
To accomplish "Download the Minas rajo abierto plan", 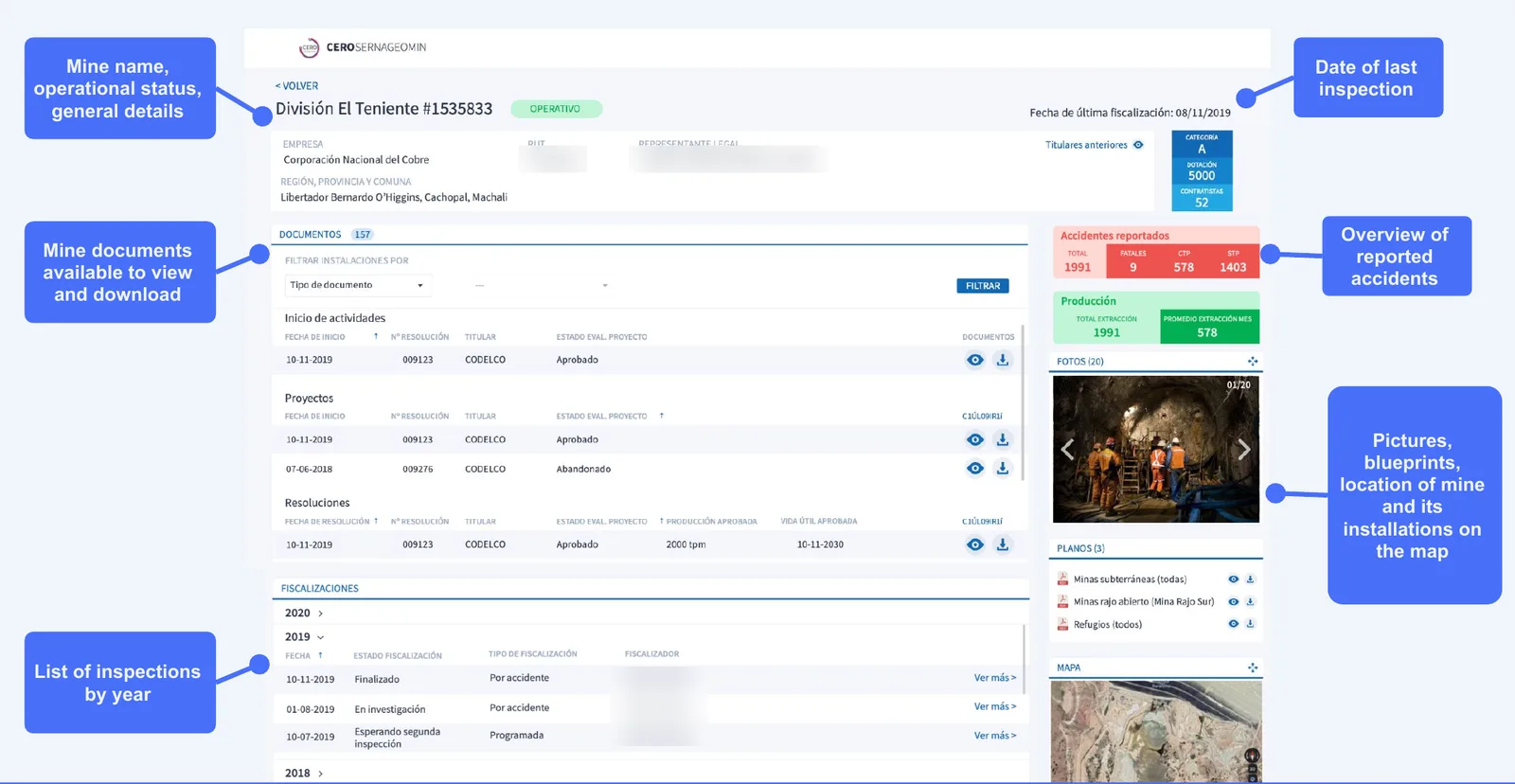I will pyautogui.click(x=1250, y=602).
